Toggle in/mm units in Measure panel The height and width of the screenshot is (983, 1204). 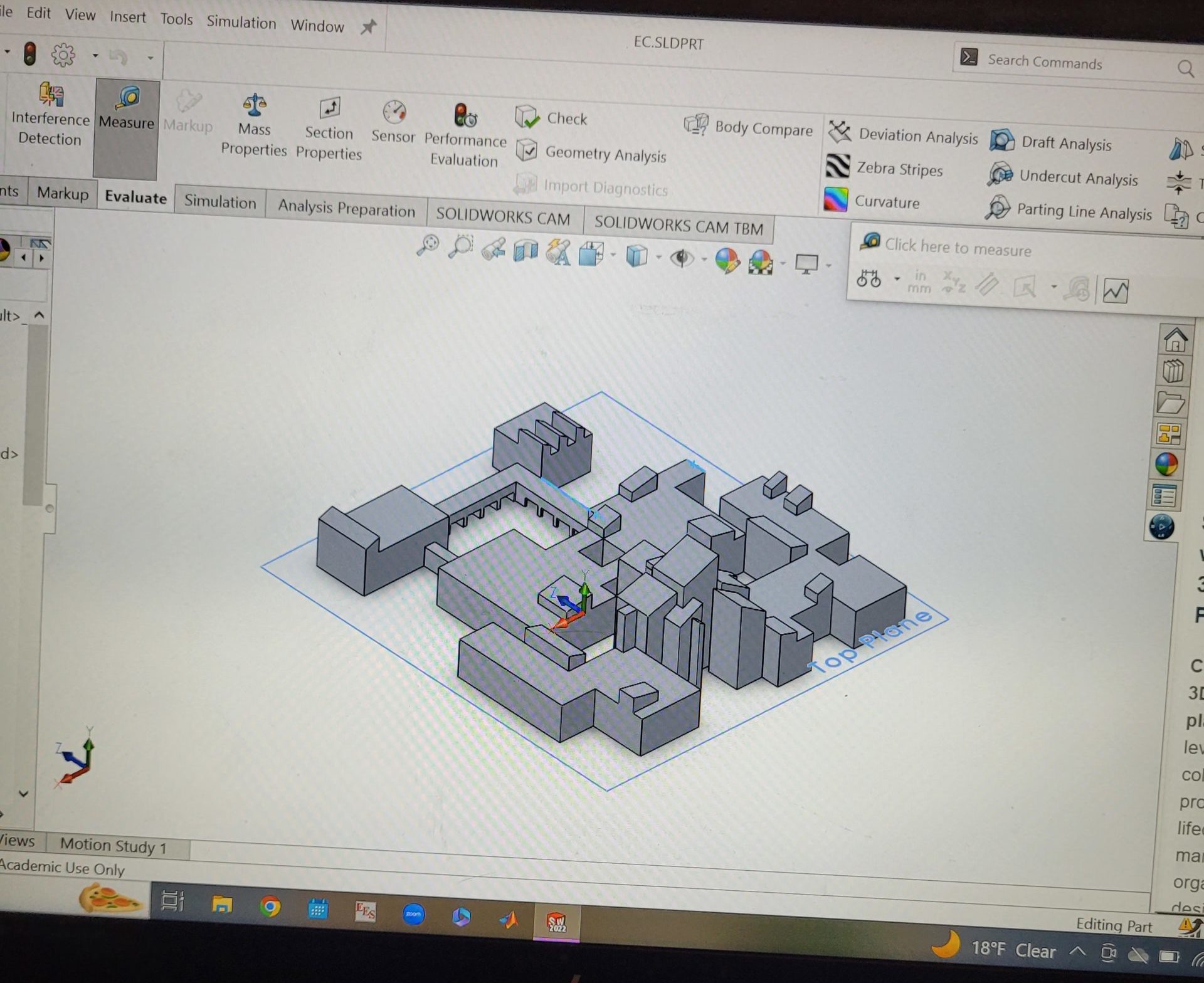click(x=919, y=282)
